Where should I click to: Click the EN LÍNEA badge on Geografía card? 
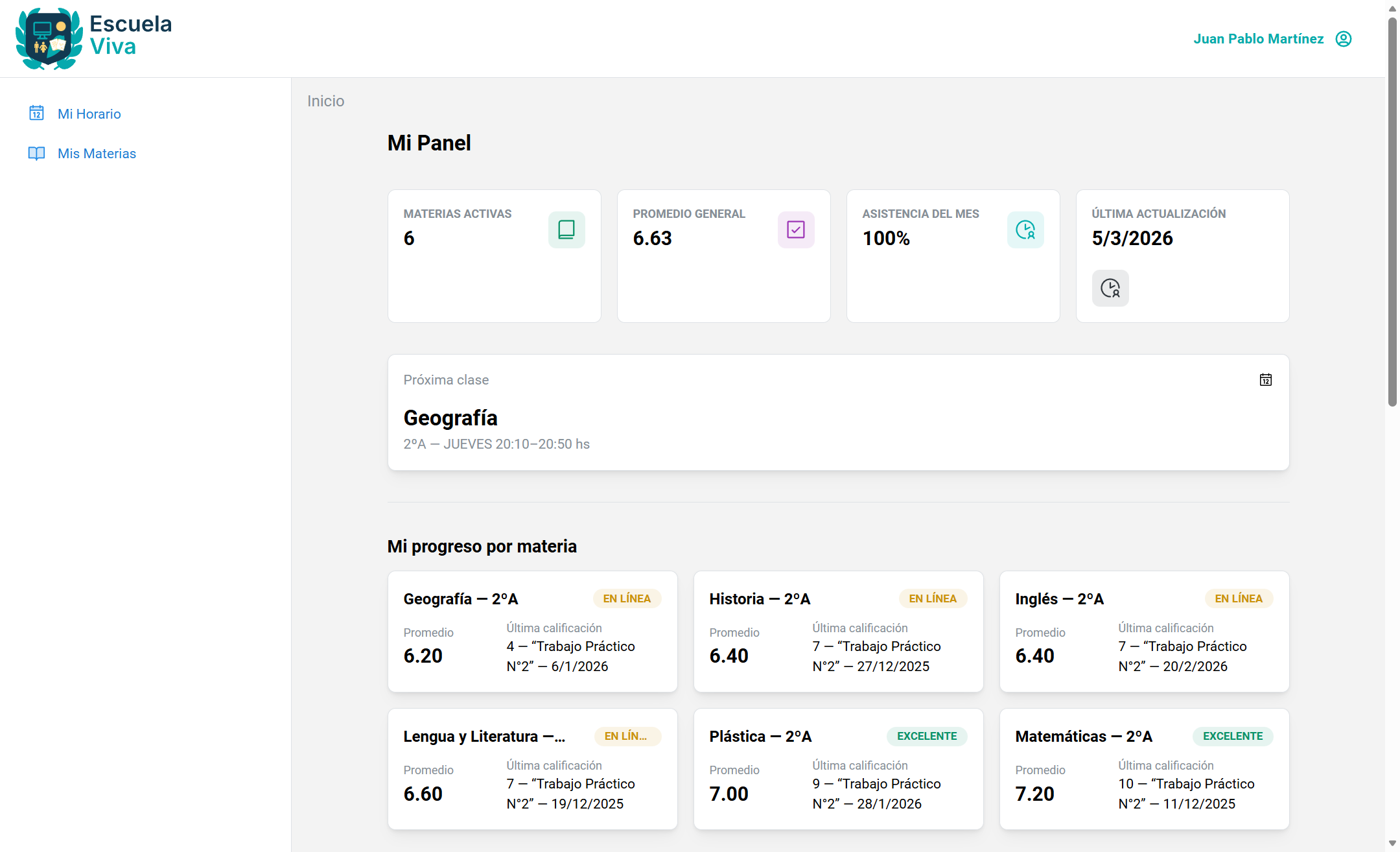point(627,598)
